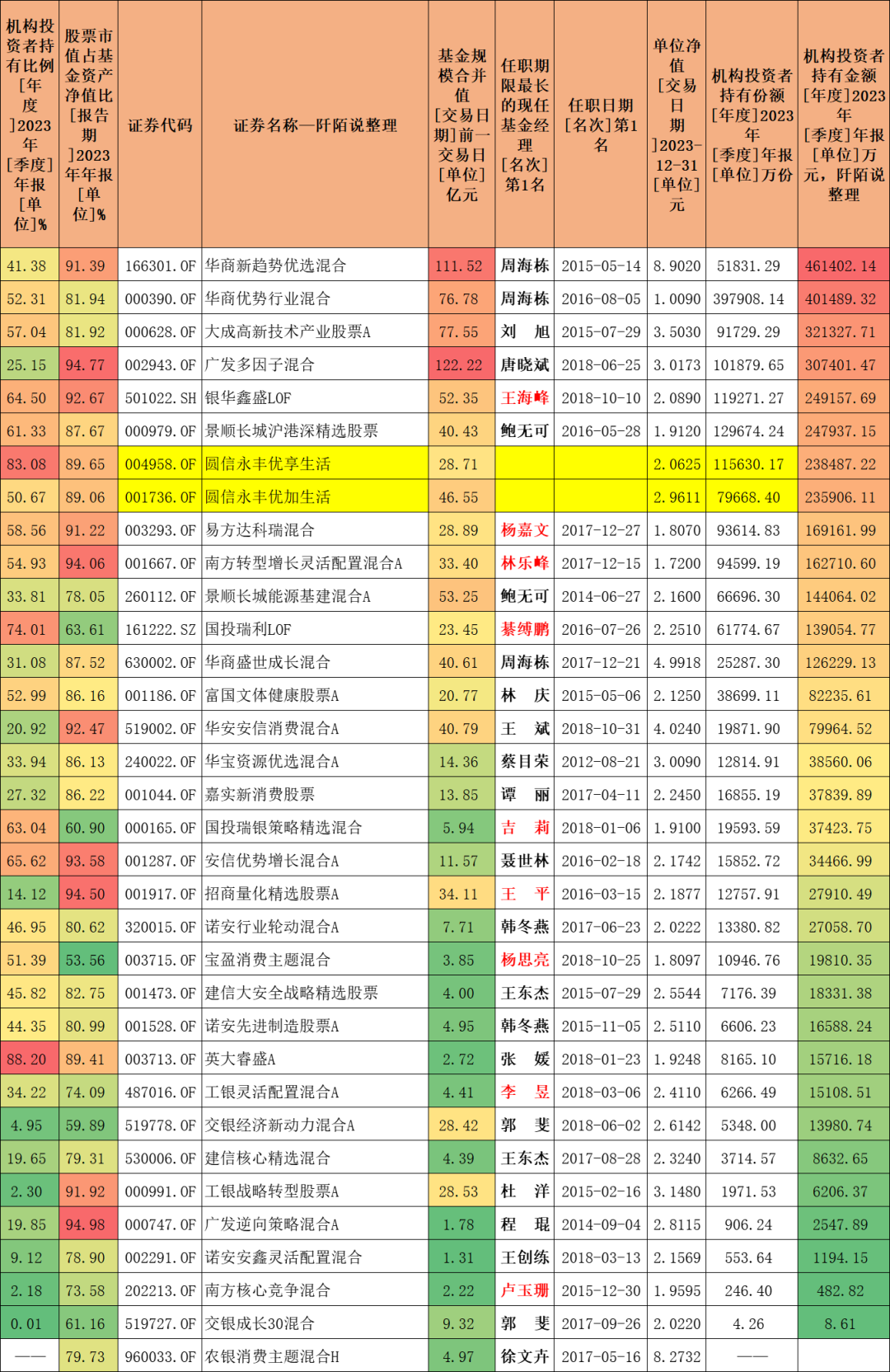890x1372 pixels.
Task: Select the cell 461402.14
Action: click(844, 265)
